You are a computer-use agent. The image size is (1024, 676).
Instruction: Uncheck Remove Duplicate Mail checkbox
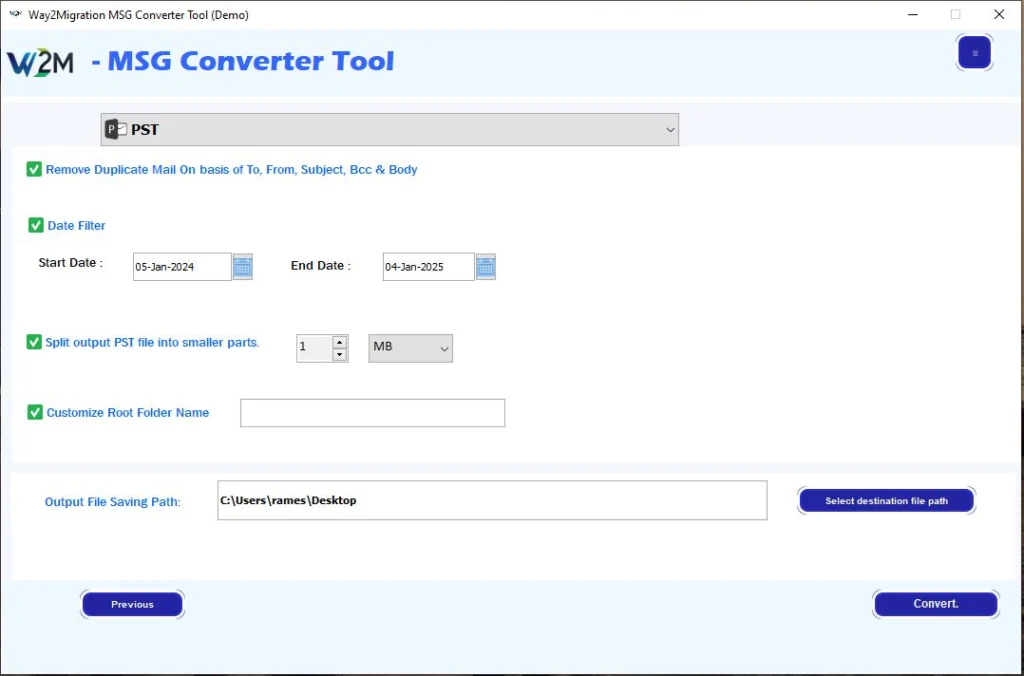point(34,170)
